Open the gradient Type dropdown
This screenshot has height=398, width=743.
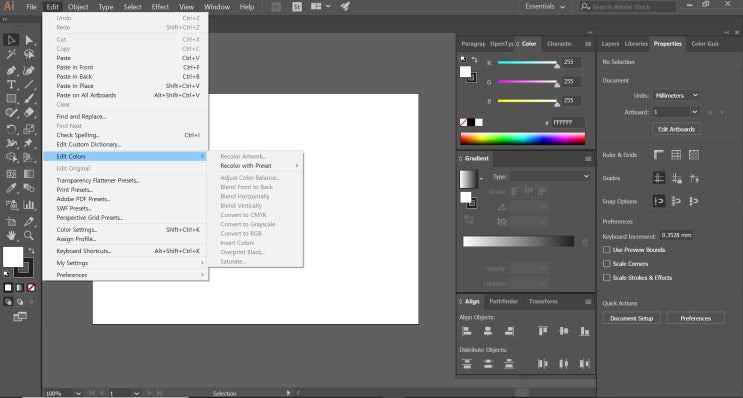pos(550,176)
